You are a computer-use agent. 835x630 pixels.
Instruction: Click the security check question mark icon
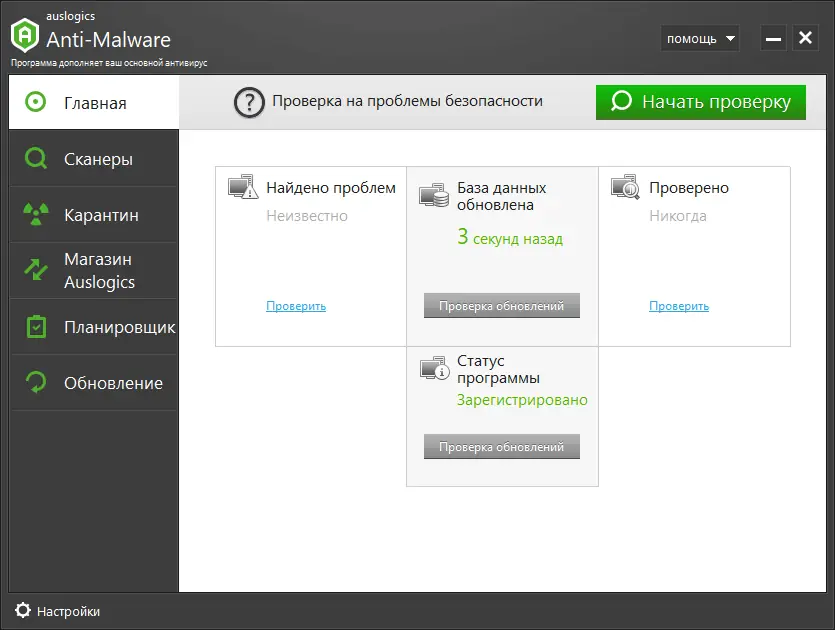[x=248, y=101]
